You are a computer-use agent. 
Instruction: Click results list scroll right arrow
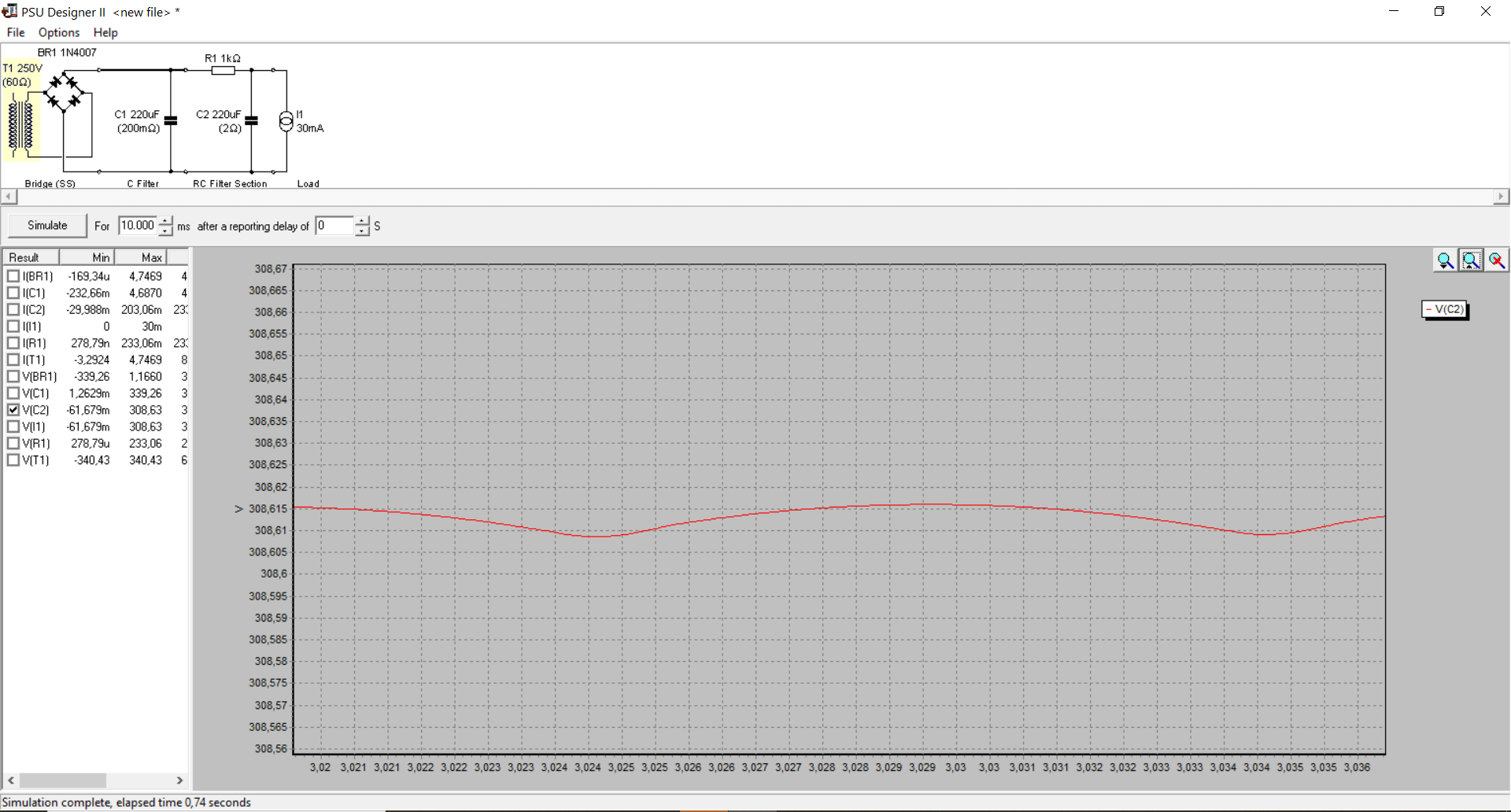tap(179, 780)
